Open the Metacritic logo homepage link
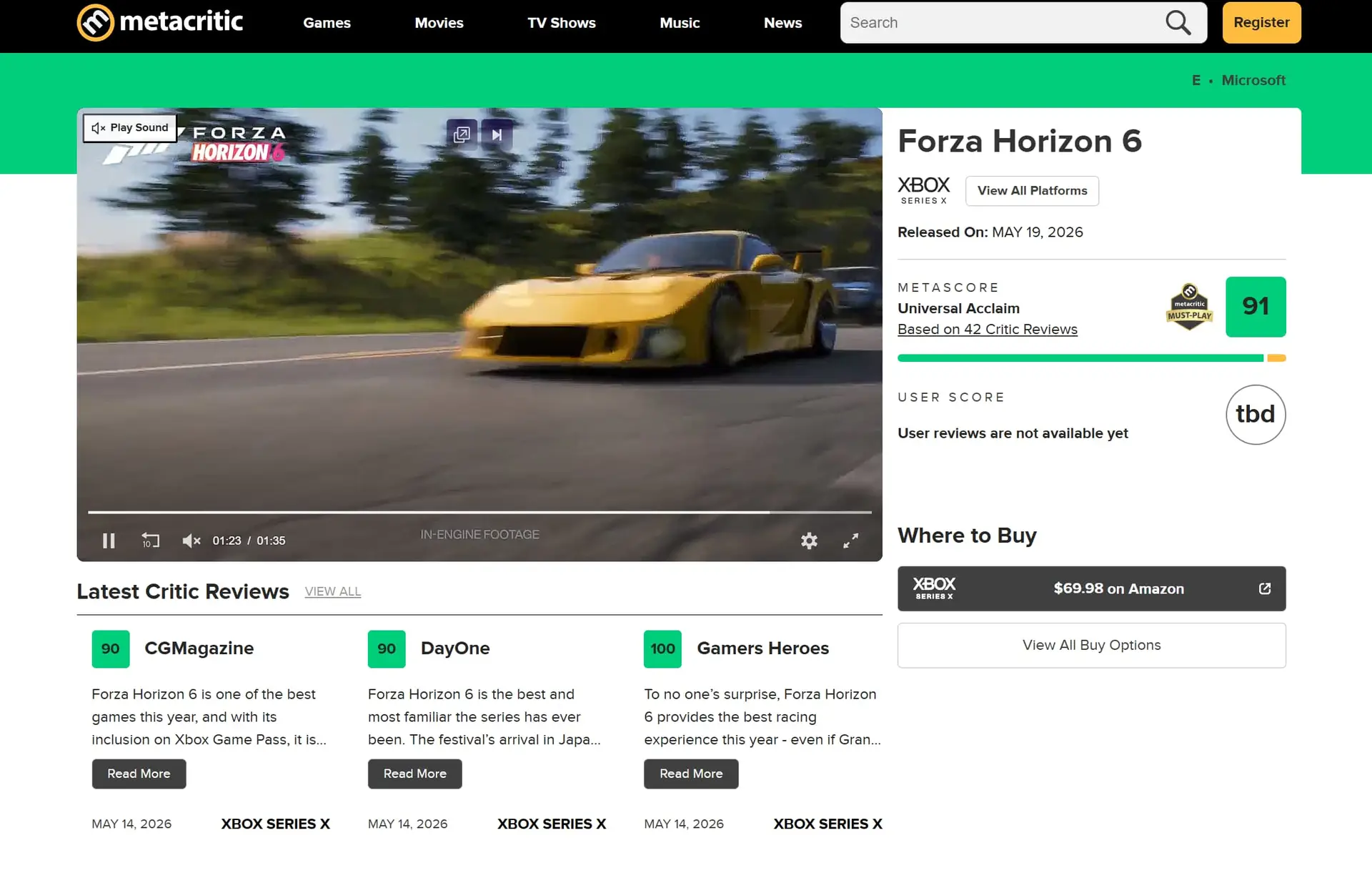Viewport: 1372px width, 873px height. [x=160, y=22]
